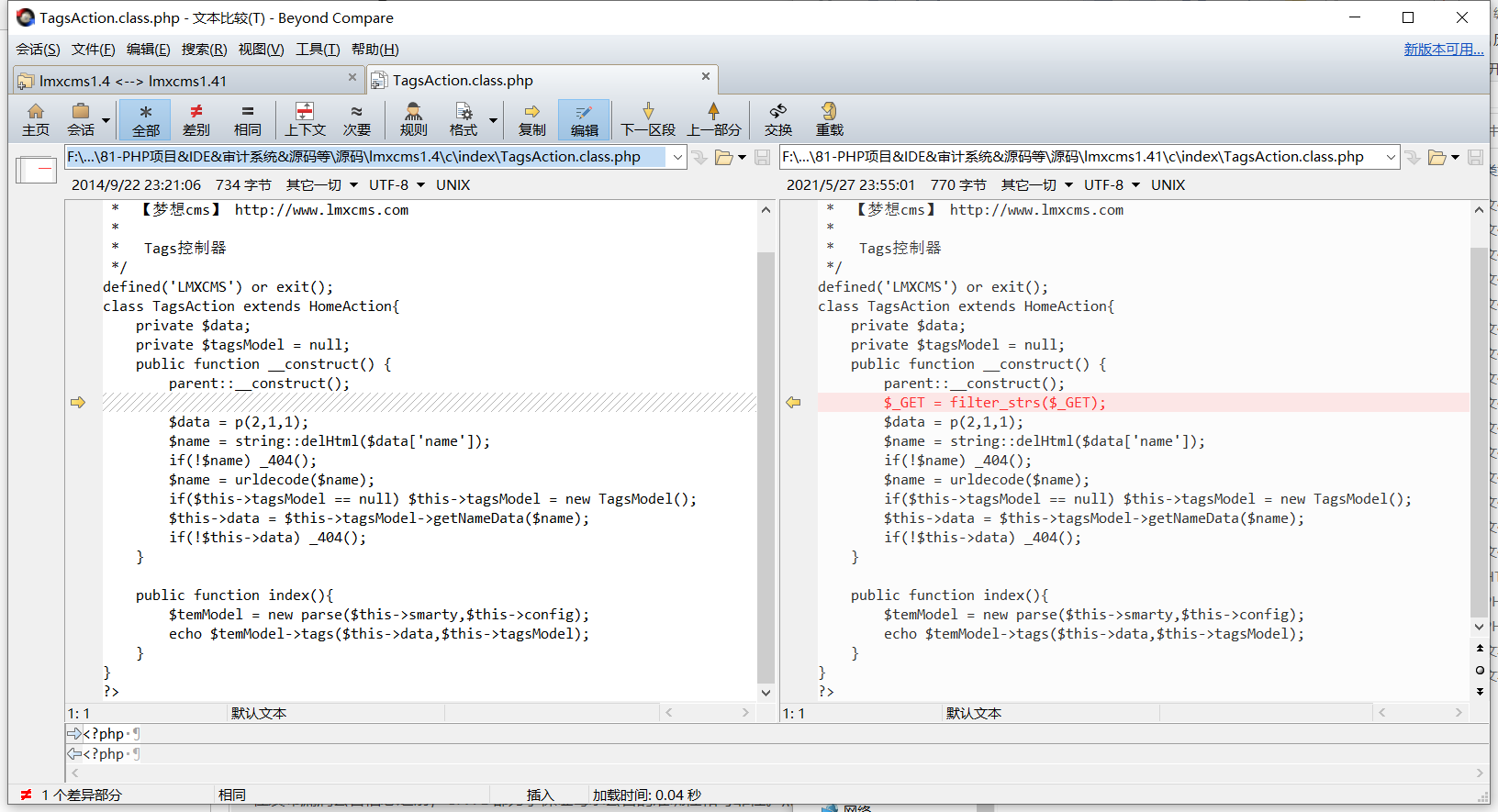This screenshot has width=1498, height=812.
Task: Click the copy-to-left yellow arrow in right gutter
Action: tap(793, 402)
